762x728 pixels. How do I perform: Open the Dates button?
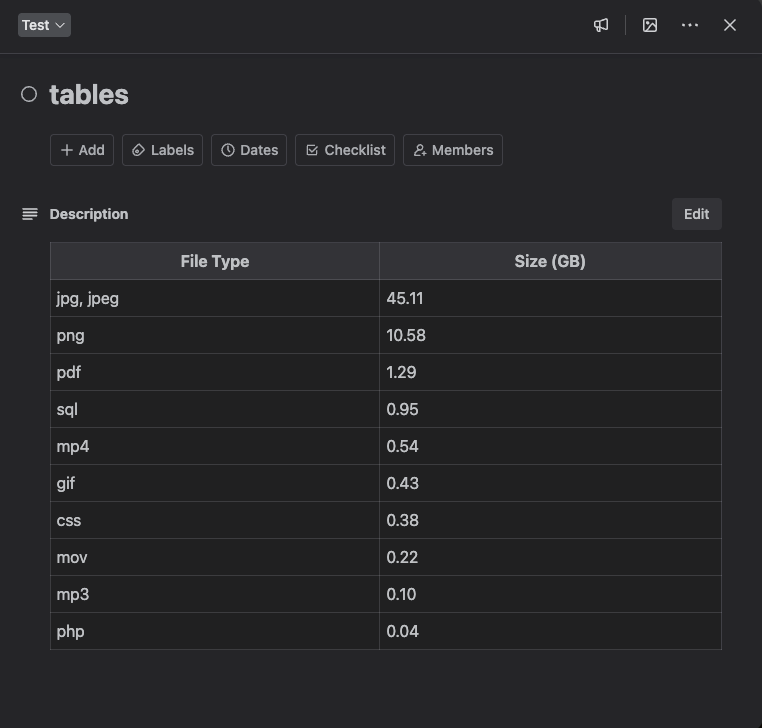coord(249,150)
